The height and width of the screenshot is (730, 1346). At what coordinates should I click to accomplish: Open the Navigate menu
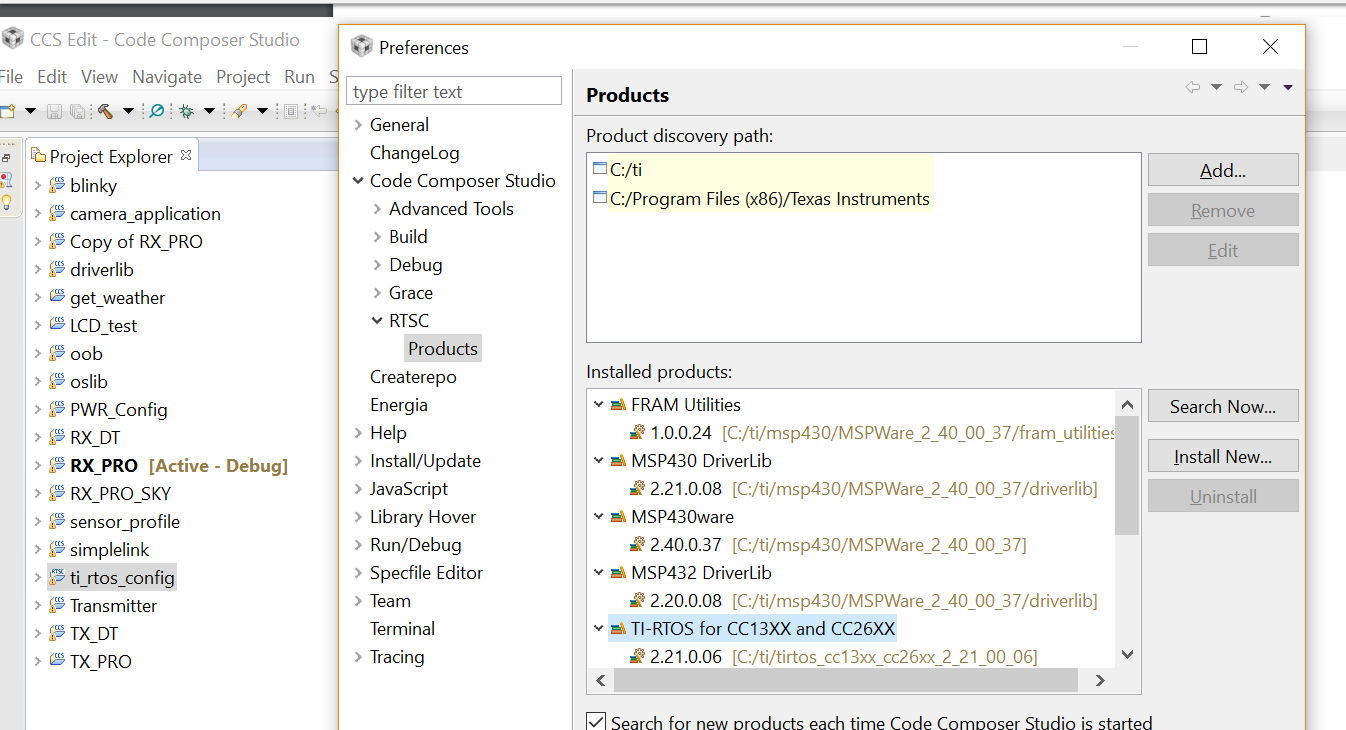click(x=167, y=77)
